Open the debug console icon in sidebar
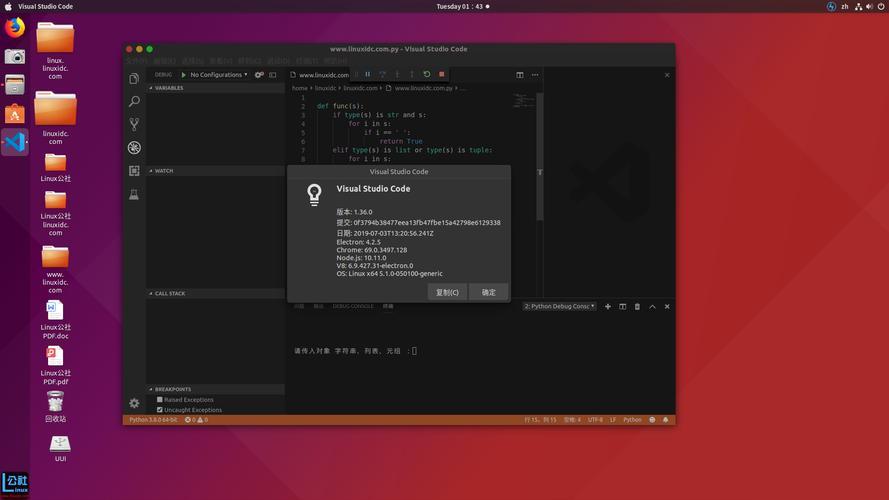The height and width of the screenshot is (500, 889). 273,75
